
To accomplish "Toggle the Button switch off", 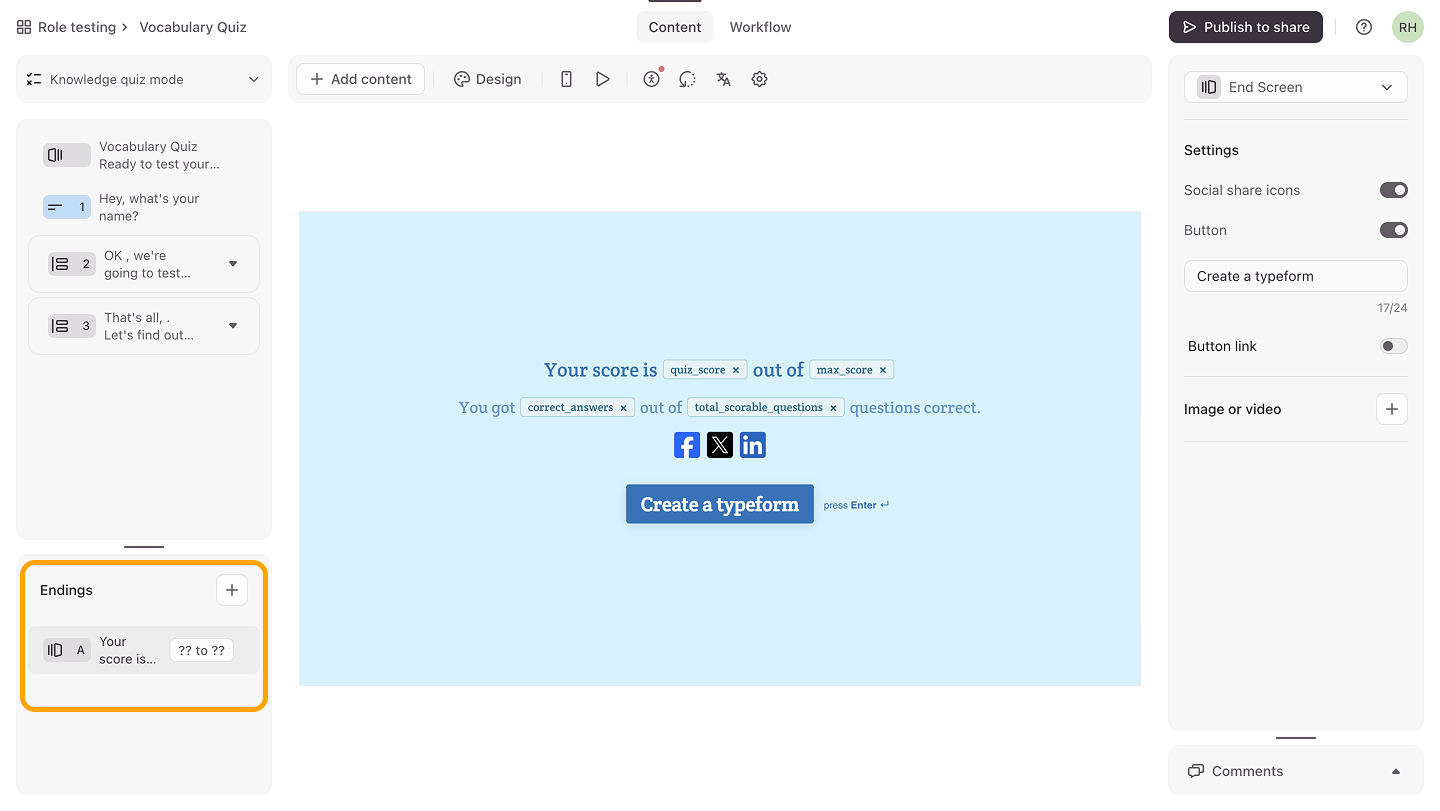I will pos(1394,230).
